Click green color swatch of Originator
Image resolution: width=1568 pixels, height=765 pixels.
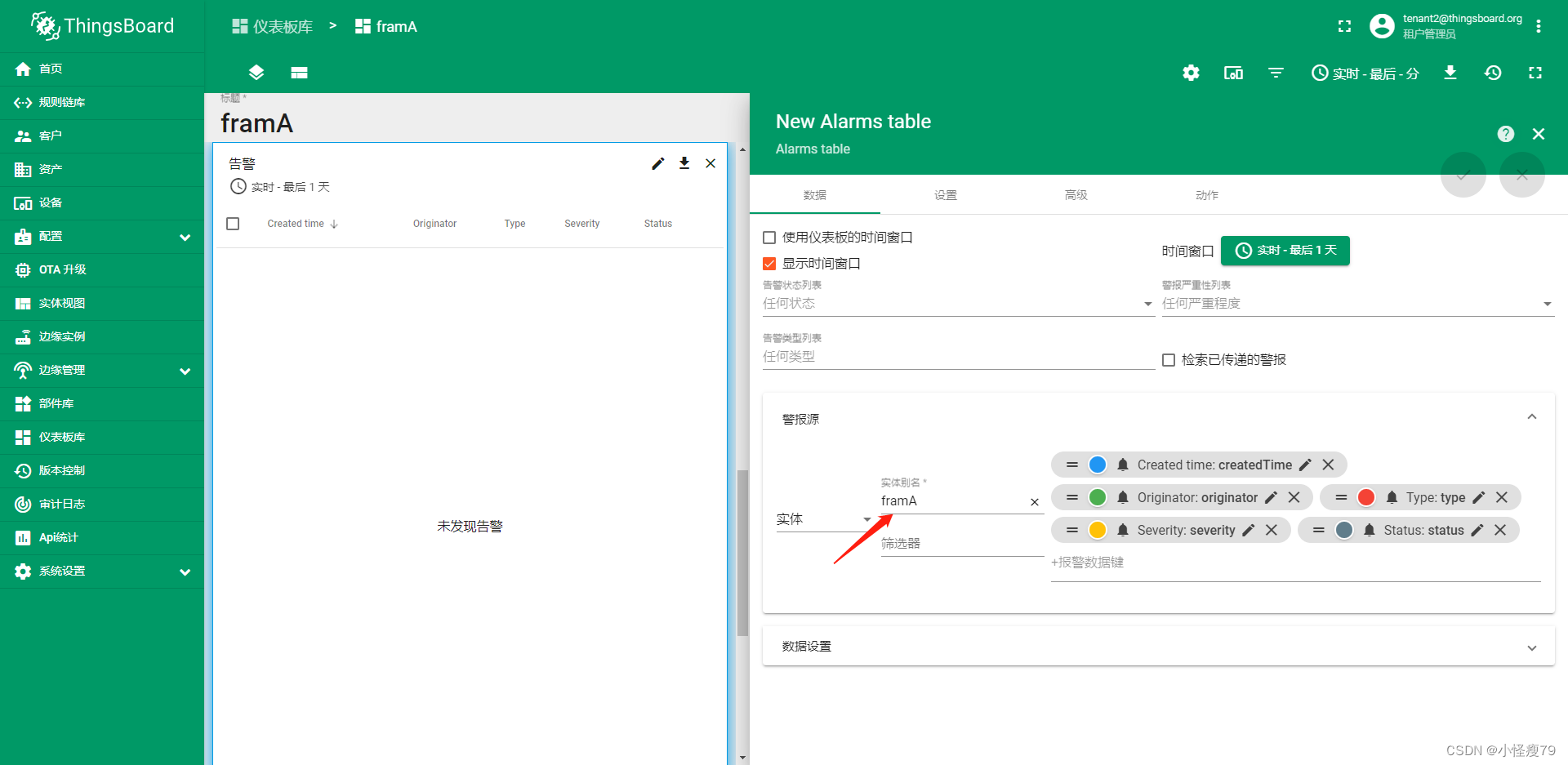pos(1098,497)
